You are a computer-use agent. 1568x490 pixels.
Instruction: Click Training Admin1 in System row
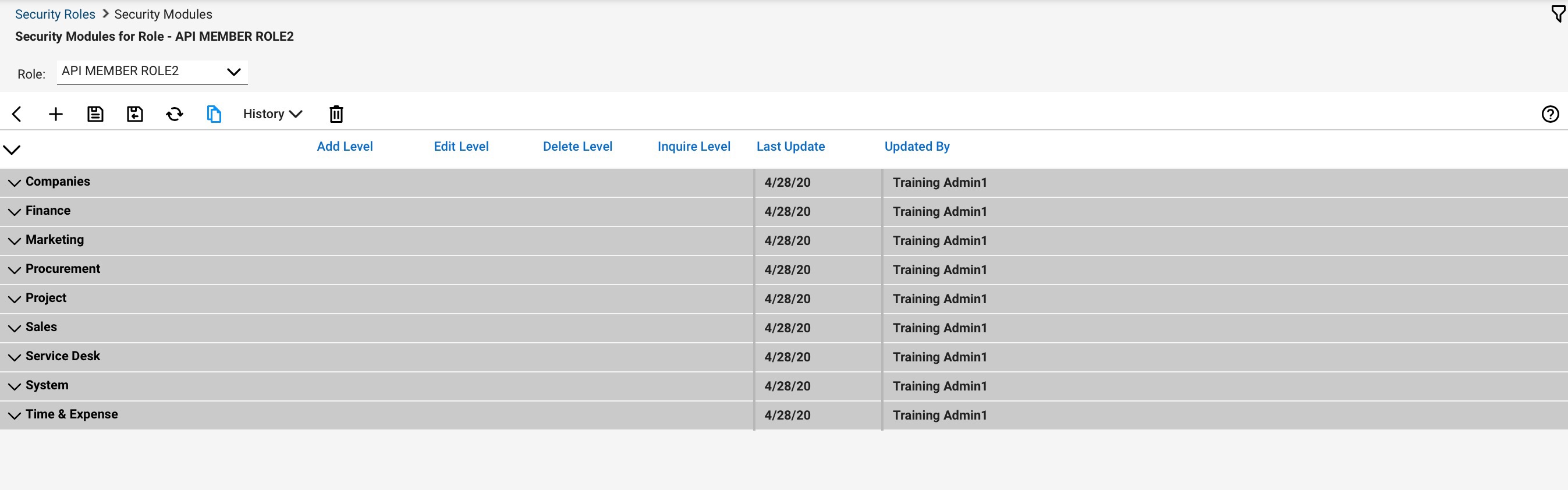click(x=940, y=386)
